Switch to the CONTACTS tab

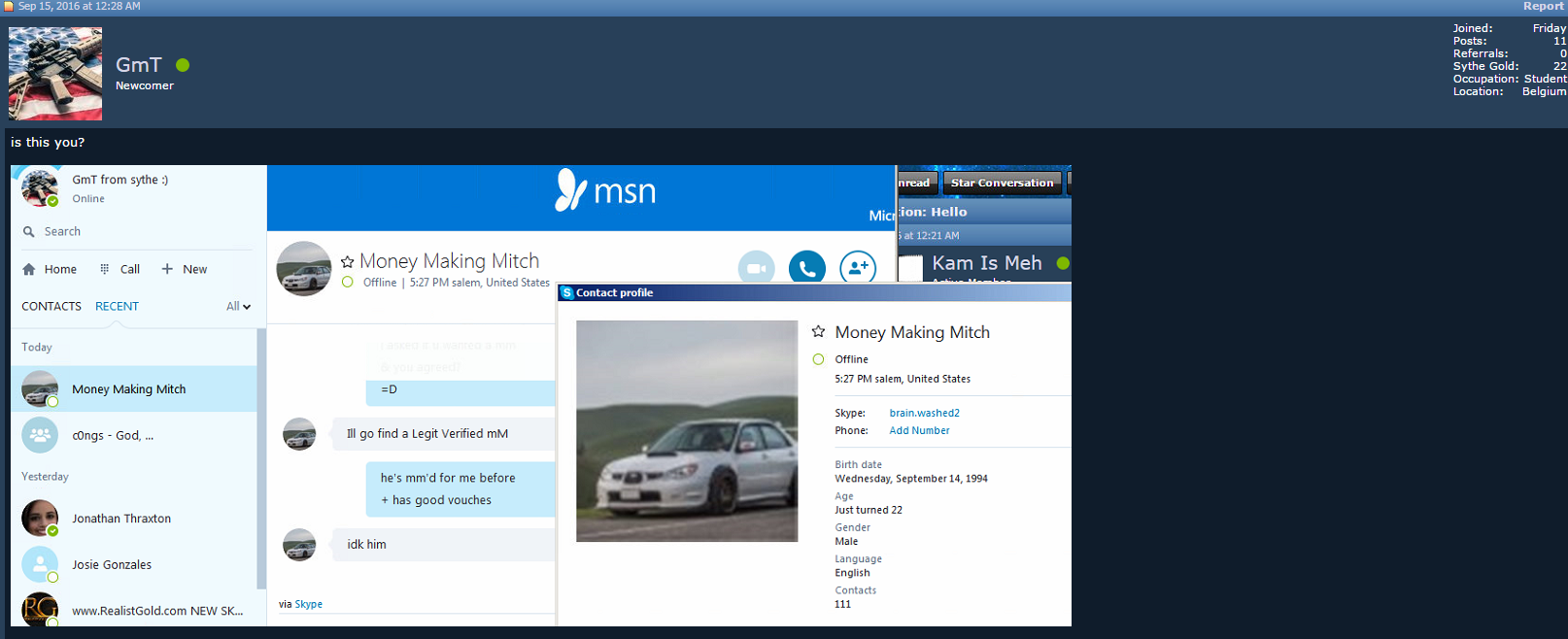tap(51, 306)
